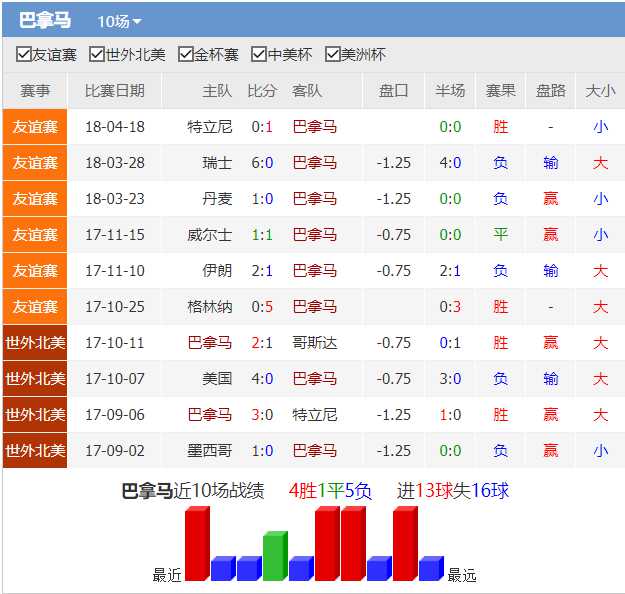Click the 巴拿马 panel title
The width and height of the screenshot is (625, 594).
[x=45, y=21]
